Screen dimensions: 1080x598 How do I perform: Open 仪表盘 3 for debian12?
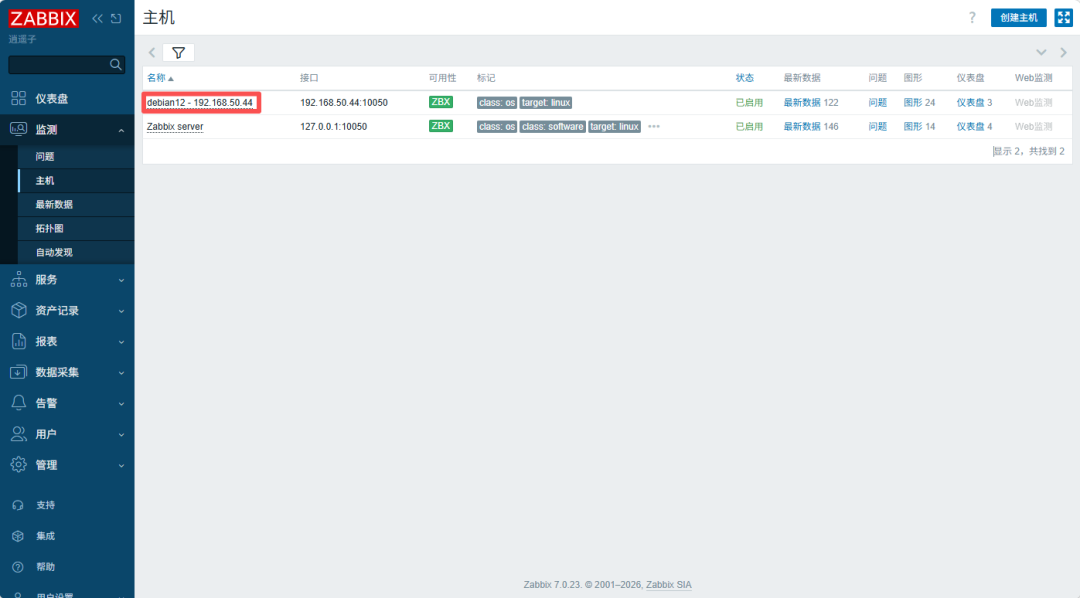(x=970, y=103)
